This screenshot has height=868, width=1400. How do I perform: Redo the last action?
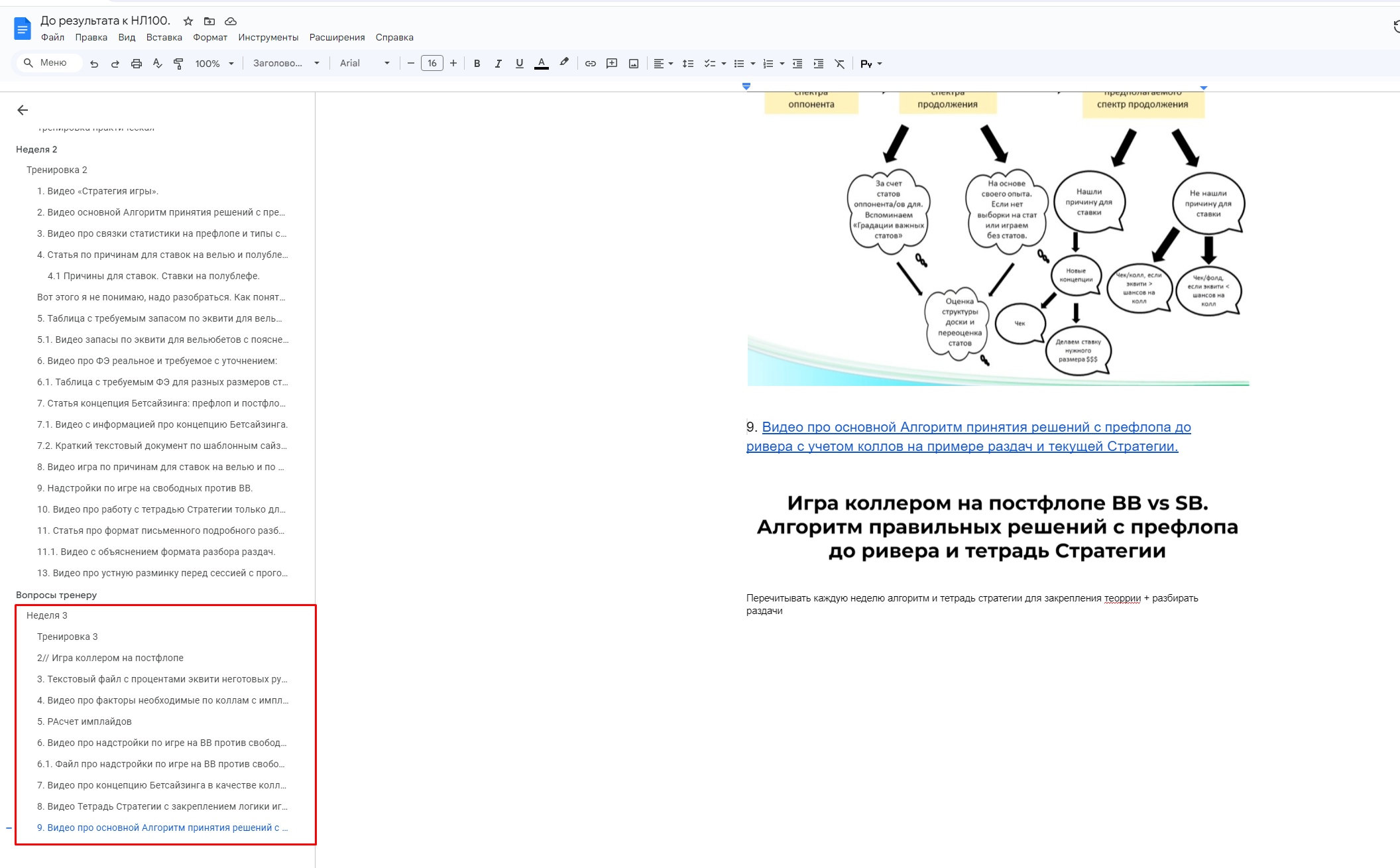115,64
